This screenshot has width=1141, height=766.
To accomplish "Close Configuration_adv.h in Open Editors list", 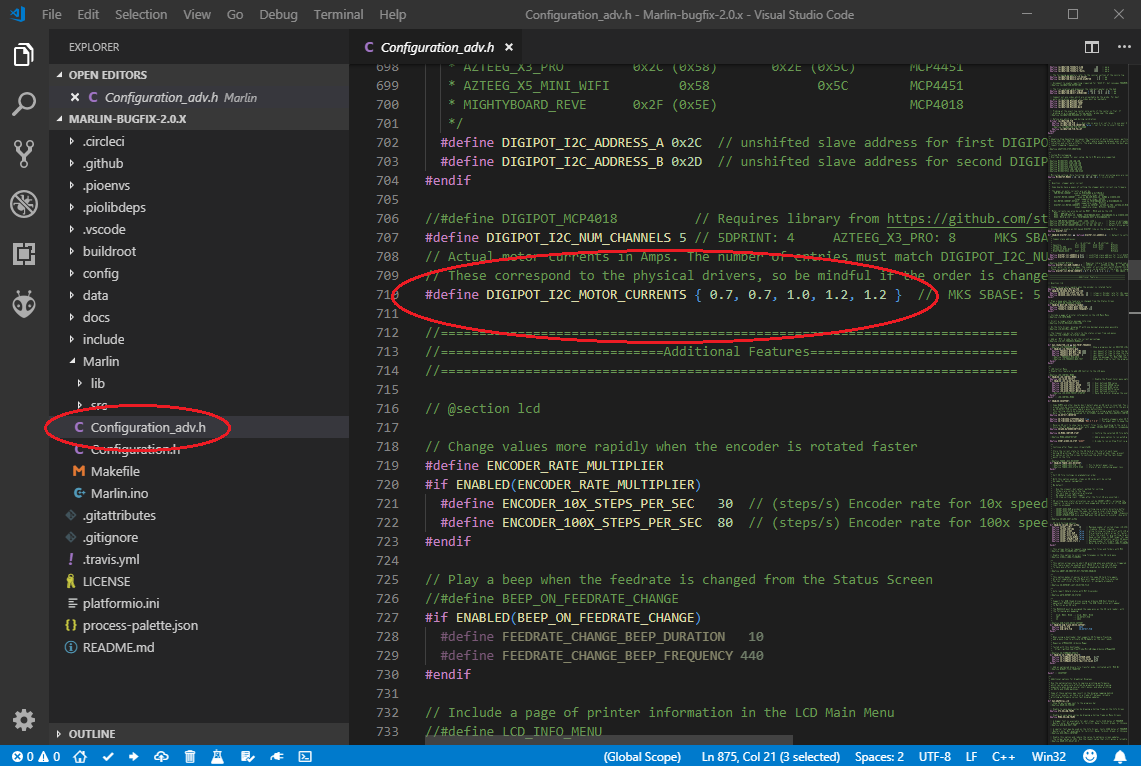I will (74, 97).
